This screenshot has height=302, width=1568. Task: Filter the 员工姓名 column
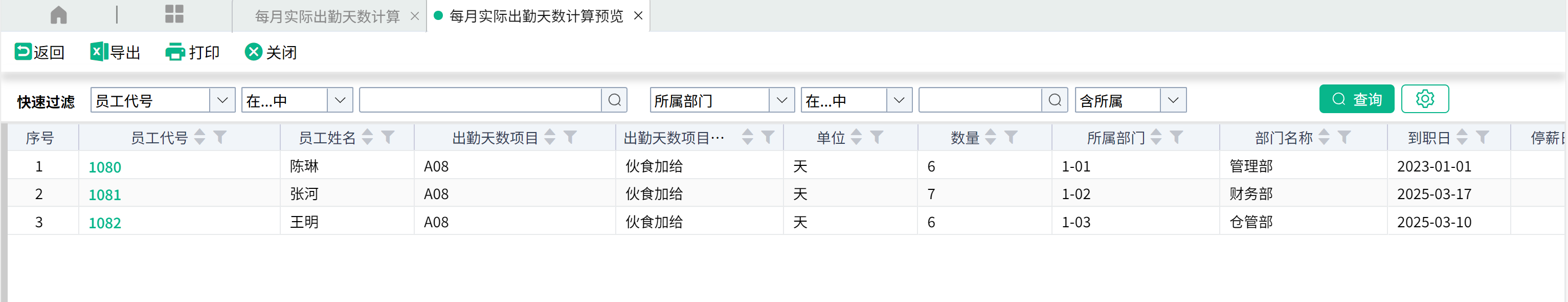tap(388, 138)
